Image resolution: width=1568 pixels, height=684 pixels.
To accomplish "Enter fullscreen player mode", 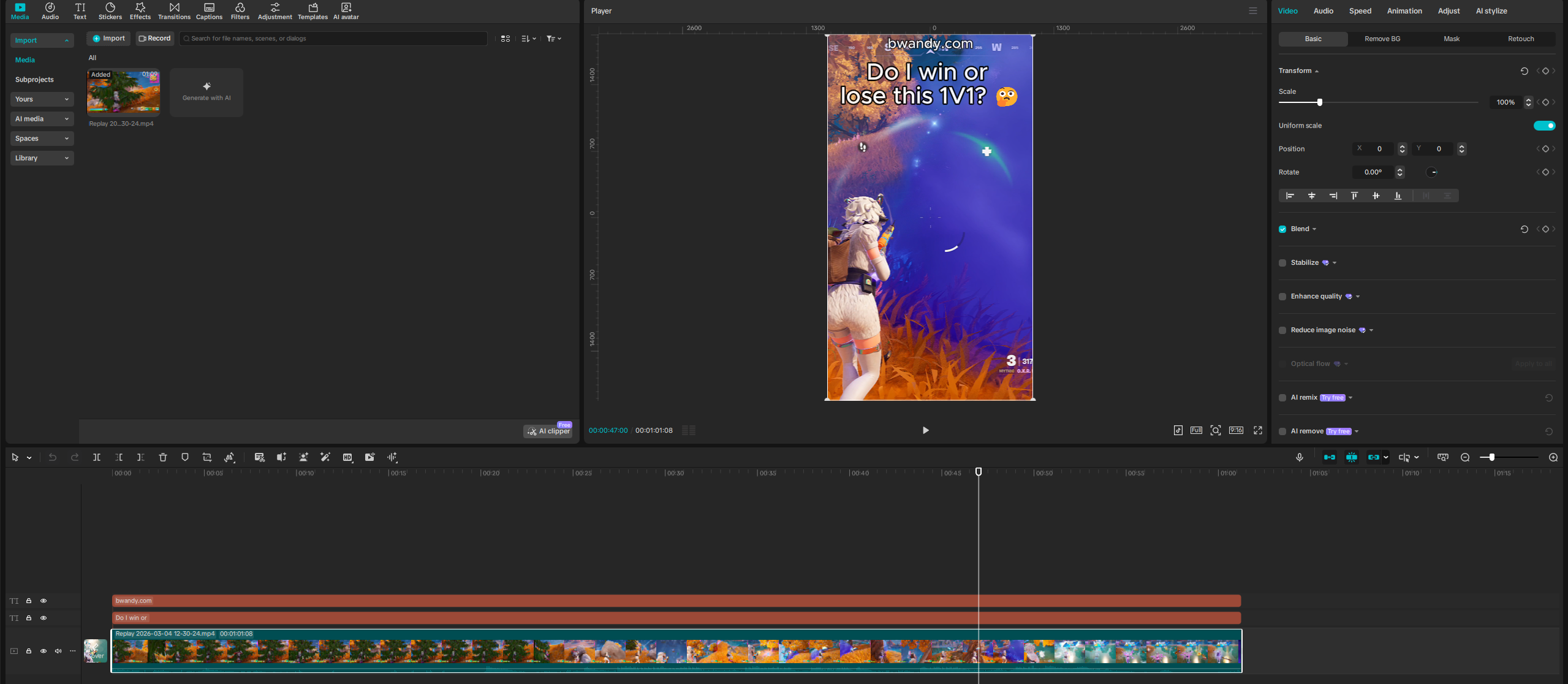I will 1258,430.
